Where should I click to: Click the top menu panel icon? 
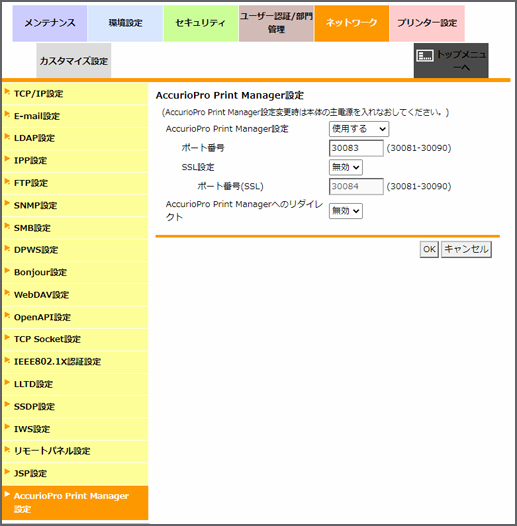425,56
